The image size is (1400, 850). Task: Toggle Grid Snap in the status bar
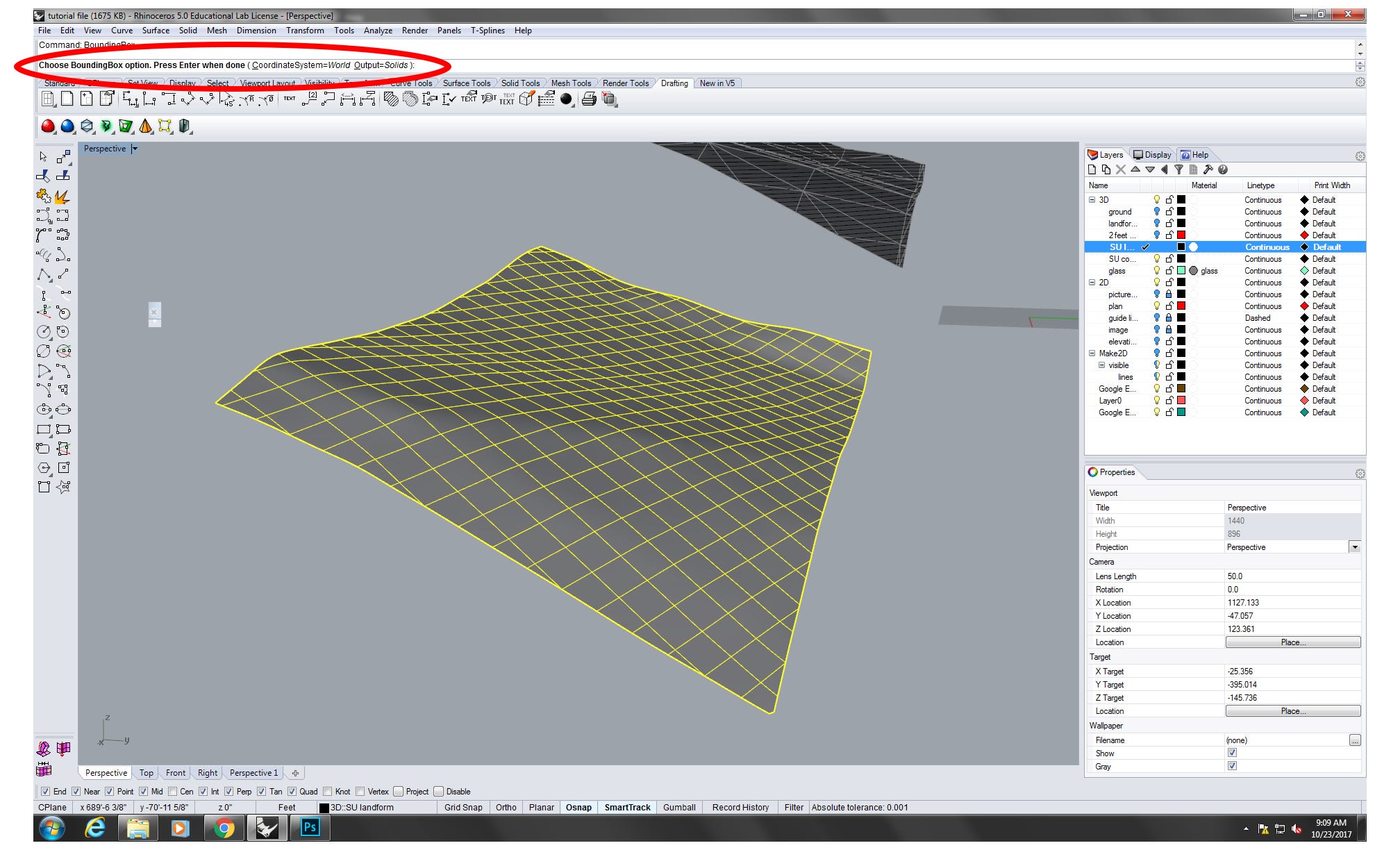point(463,808)
